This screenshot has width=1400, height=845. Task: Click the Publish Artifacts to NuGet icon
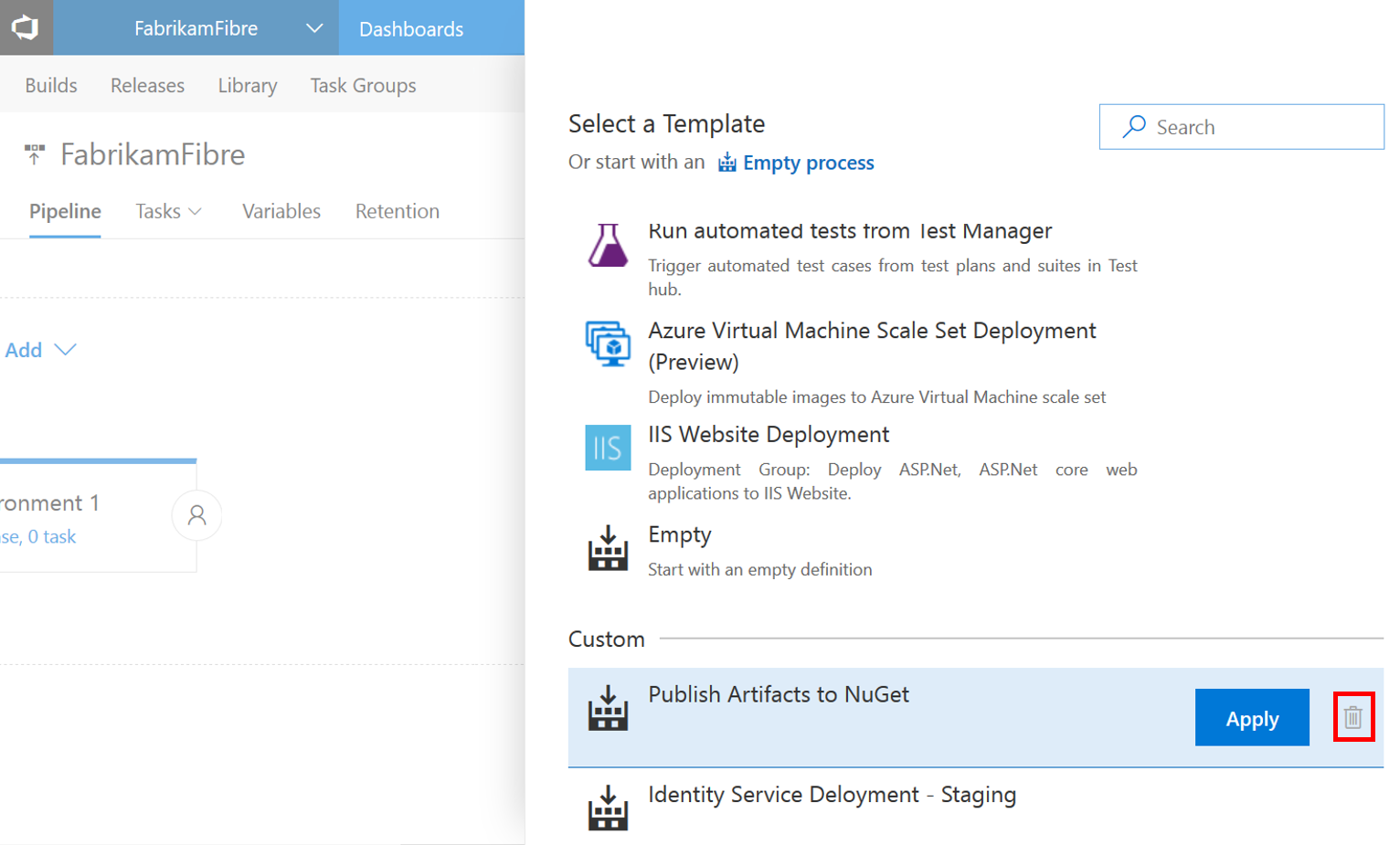pos(608,708)
